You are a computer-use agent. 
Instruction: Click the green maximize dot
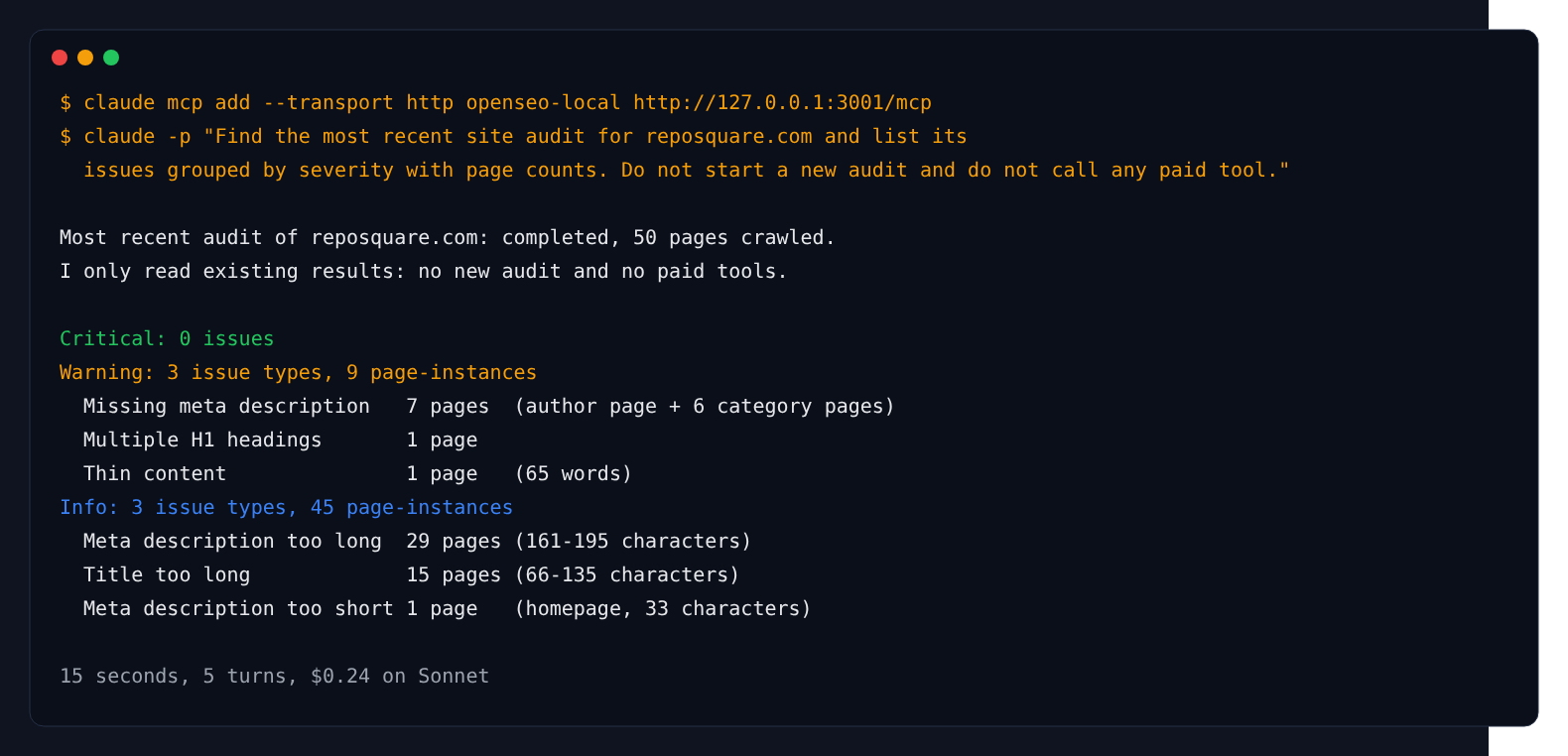111,58
